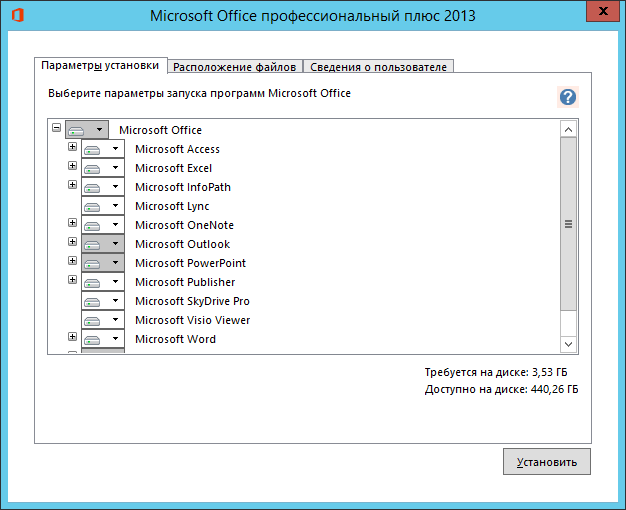Open install option dropdown for Microsoft Visio Viewer

[x=103, y=320]
